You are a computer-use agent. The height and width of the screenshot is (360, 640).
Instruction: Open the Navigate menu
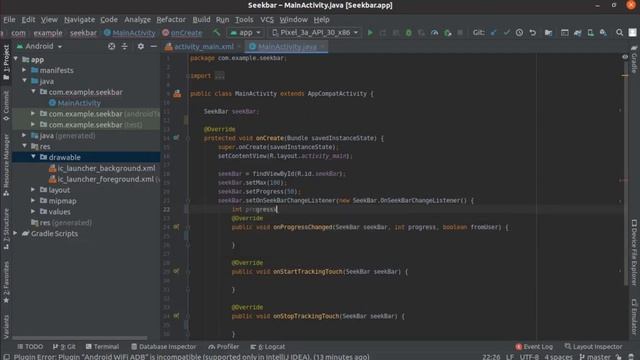79,20
